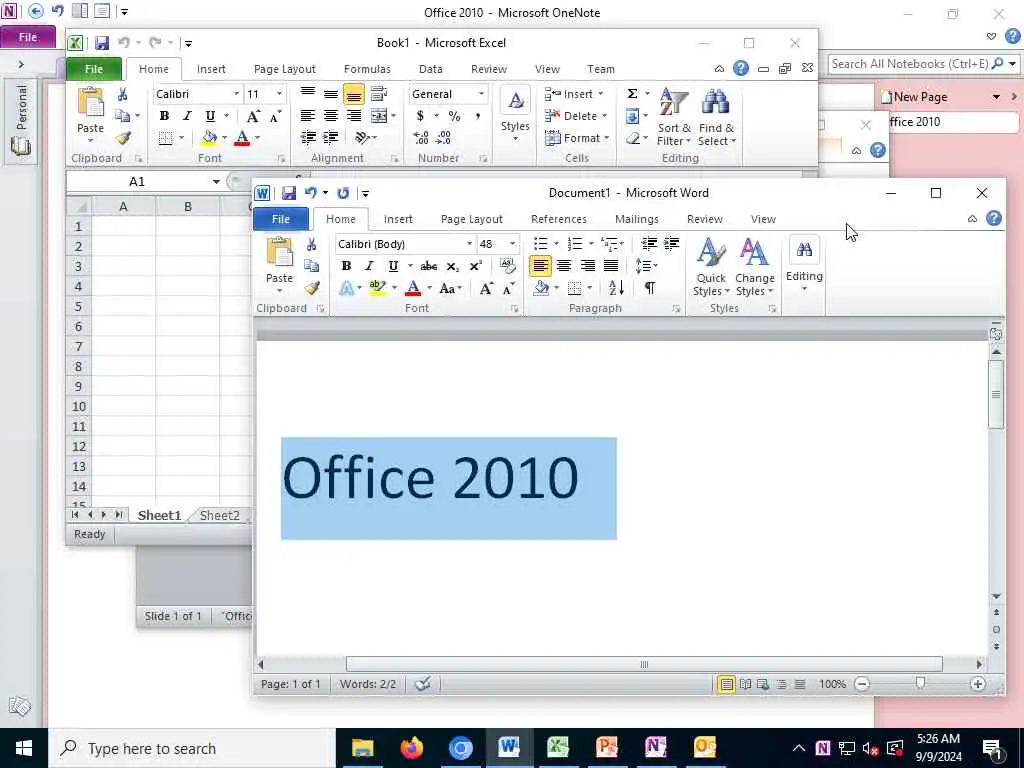Click Subscript button in Word
The width and height of the screenshot is (1024, 768).
[x=452, y=266]
